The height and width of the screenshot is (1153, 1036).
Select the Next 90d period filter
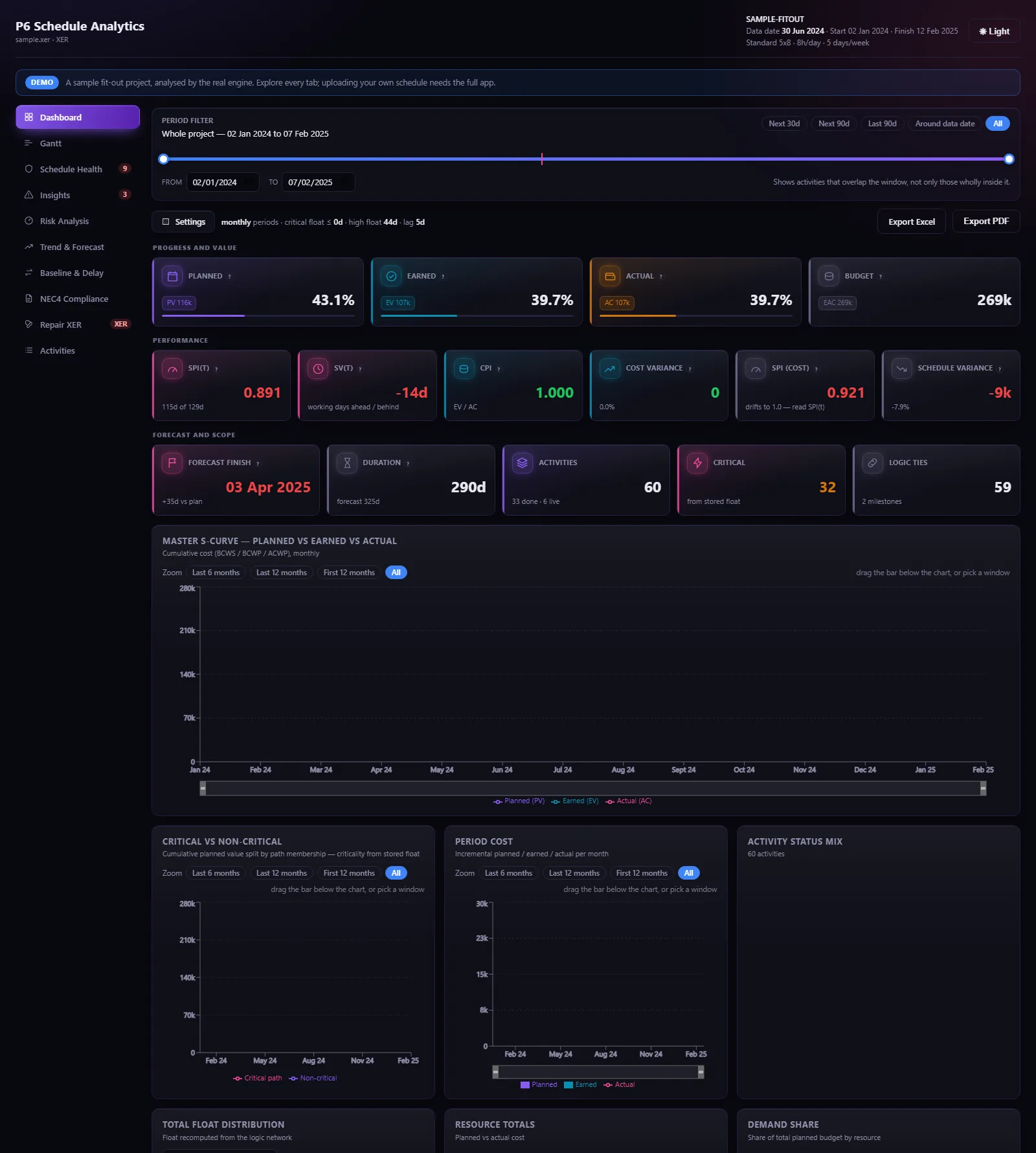tap(834, 124)
